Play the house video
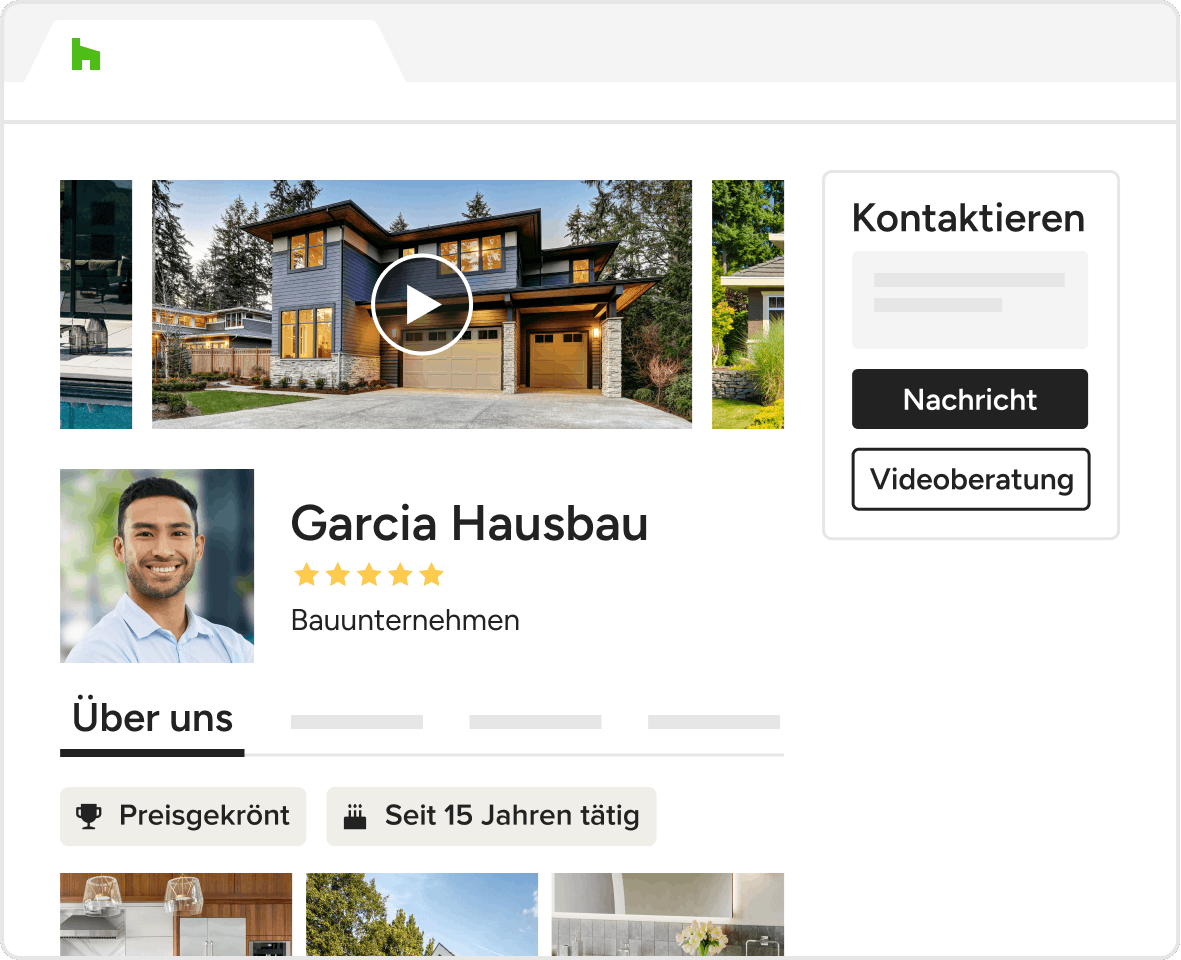This screenshot has width=1181, height=960. [x=422, y=305]
